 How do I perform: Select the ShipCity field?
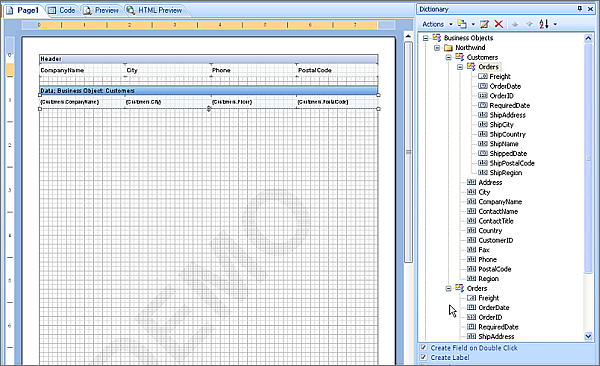pyautogui.click(x=502, y=124)
